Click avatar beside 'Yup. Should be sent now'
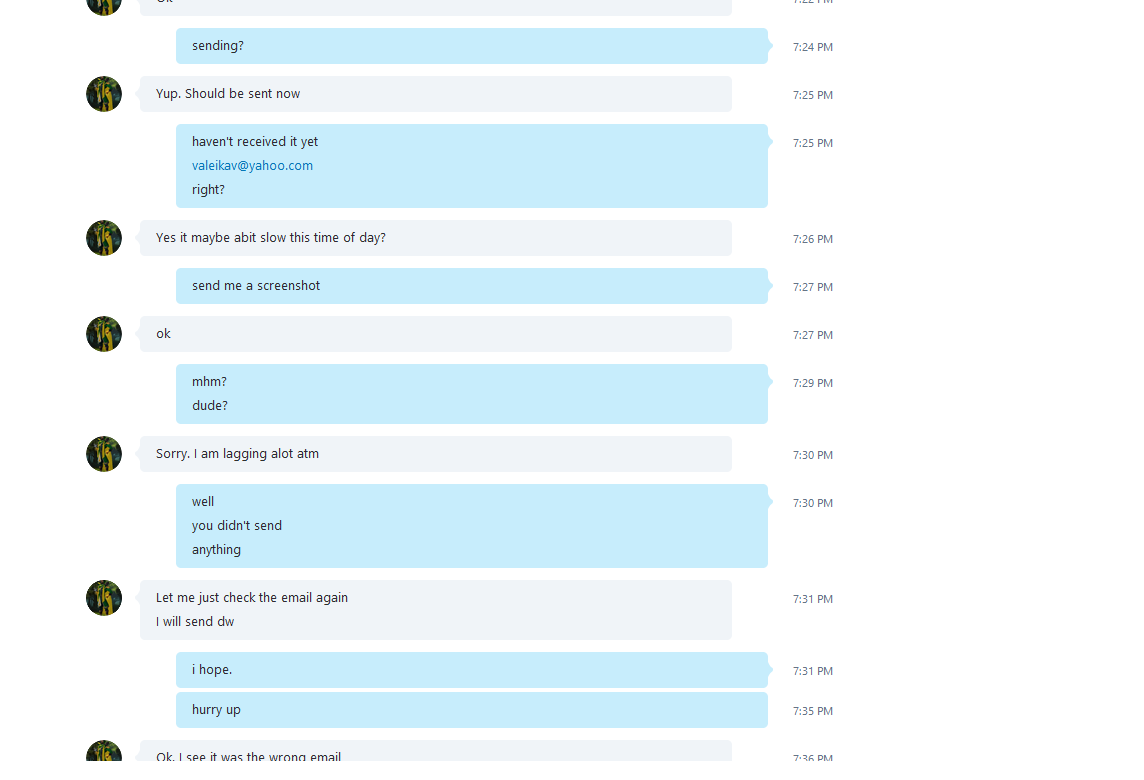This screenshot has height=780, width=1144. tap(104, 94)
